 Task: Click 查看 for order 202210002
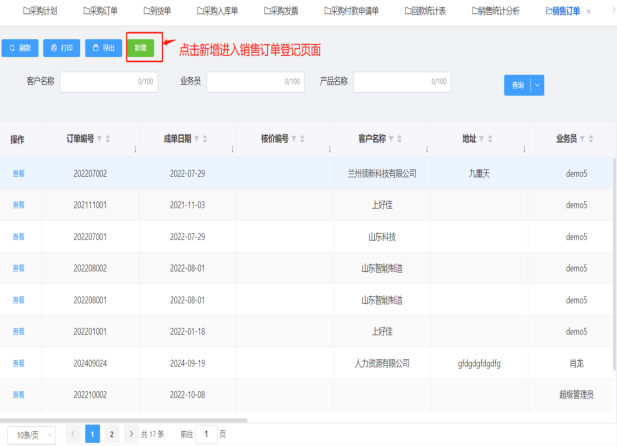tap(18, 394)
